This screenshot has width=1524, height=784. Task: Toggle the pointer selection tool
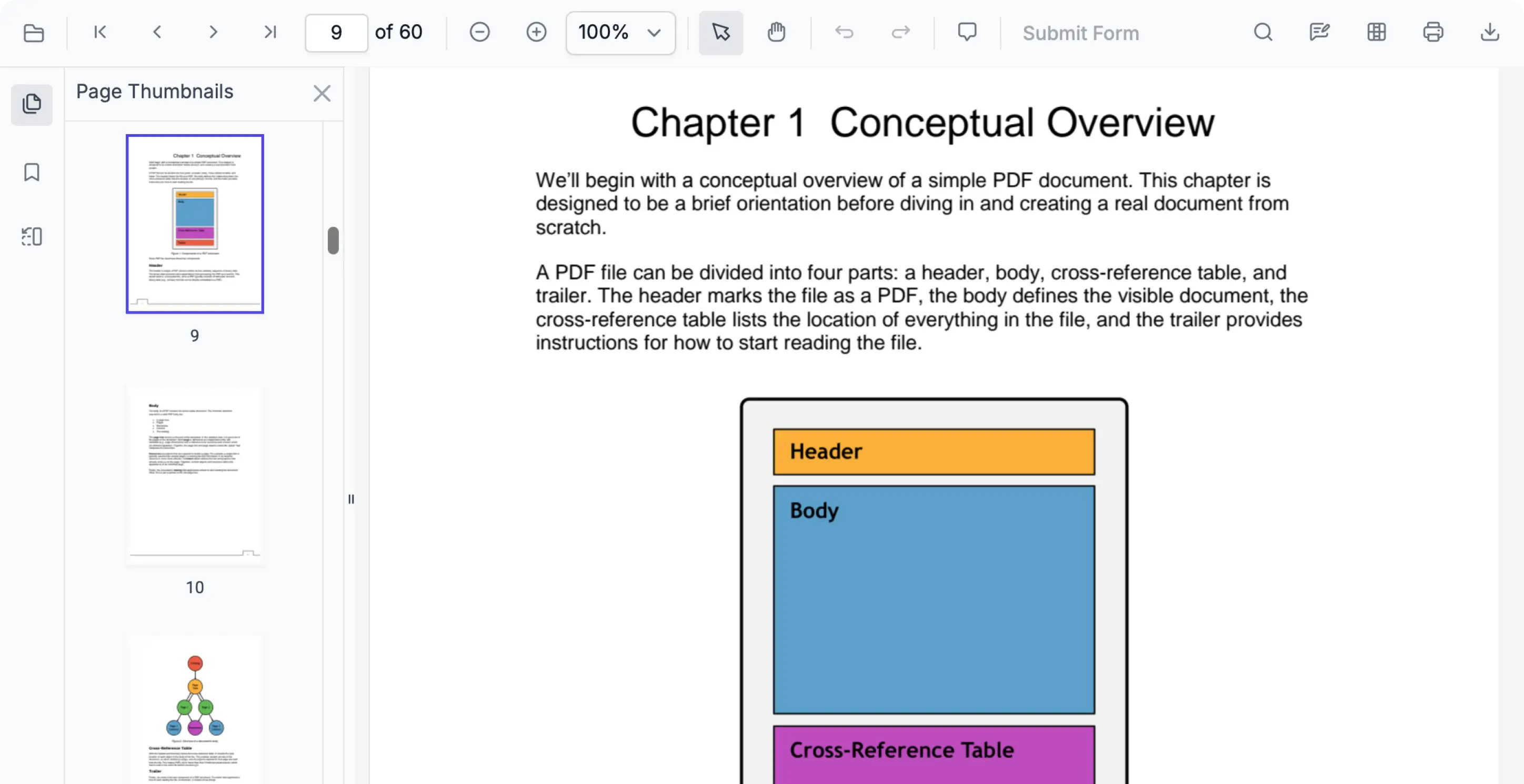coord(720,33)
